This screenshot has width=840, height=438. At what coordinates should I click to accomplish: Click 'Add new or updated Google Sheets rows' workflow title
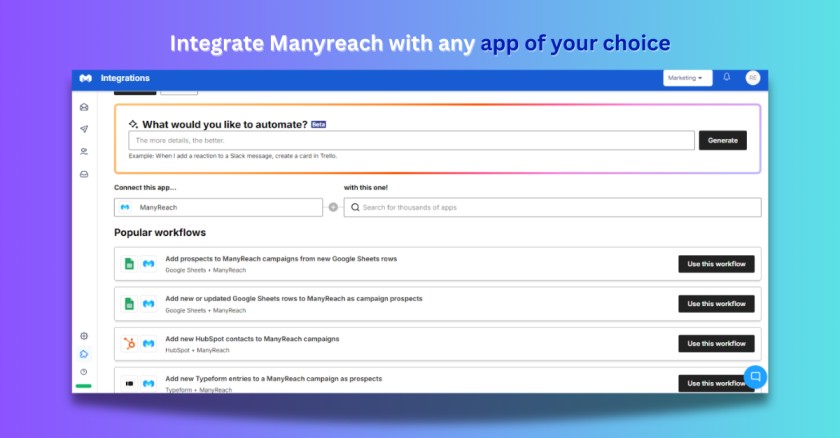[x=294, y=299]
